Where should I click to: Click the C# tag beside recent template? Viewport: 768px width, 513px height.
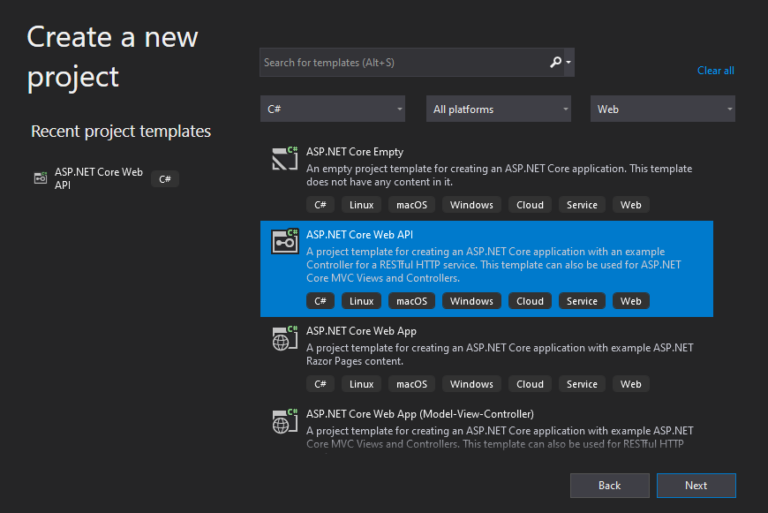165,179
